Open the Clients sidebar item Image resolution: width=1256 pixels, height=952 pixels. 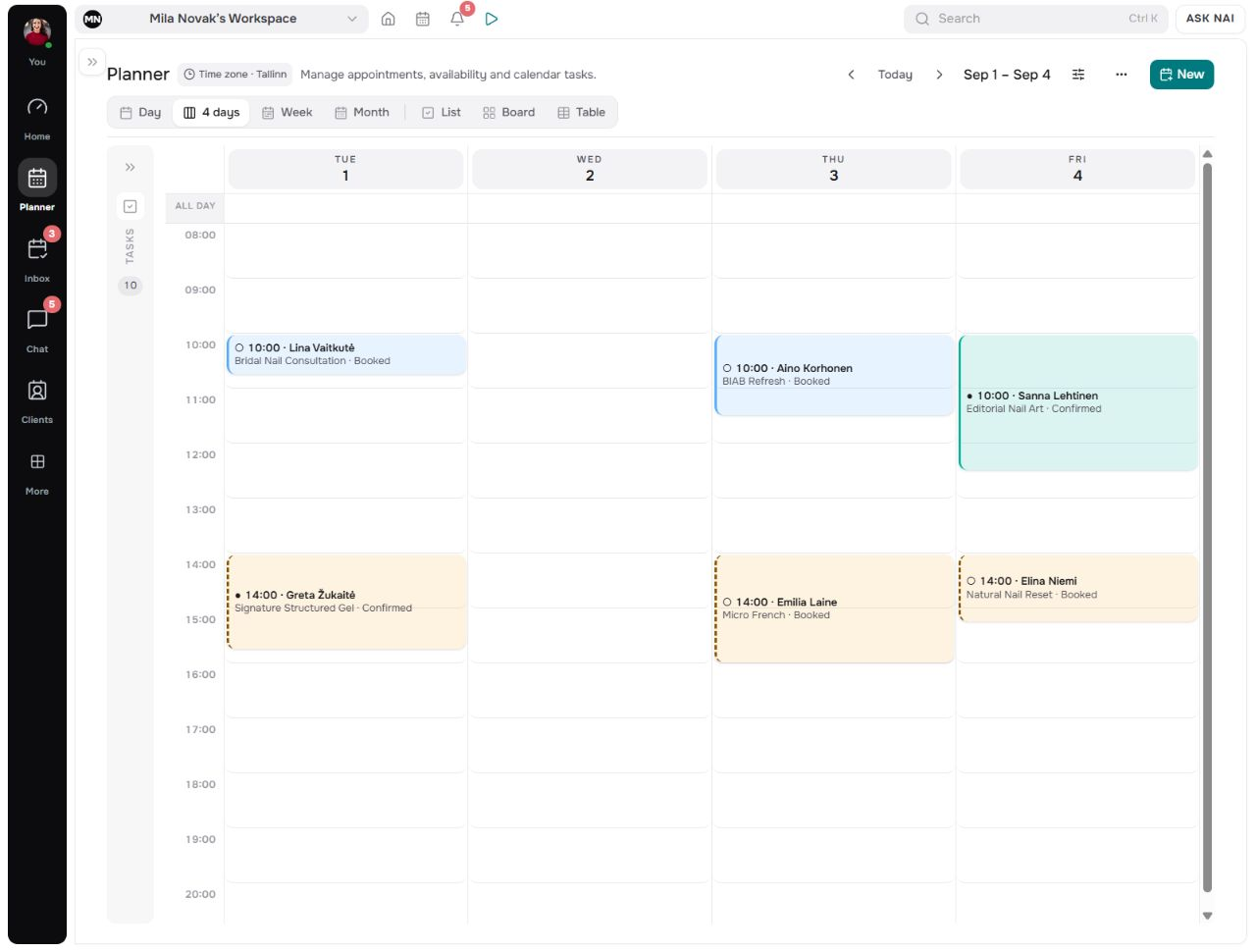point(37,400)
